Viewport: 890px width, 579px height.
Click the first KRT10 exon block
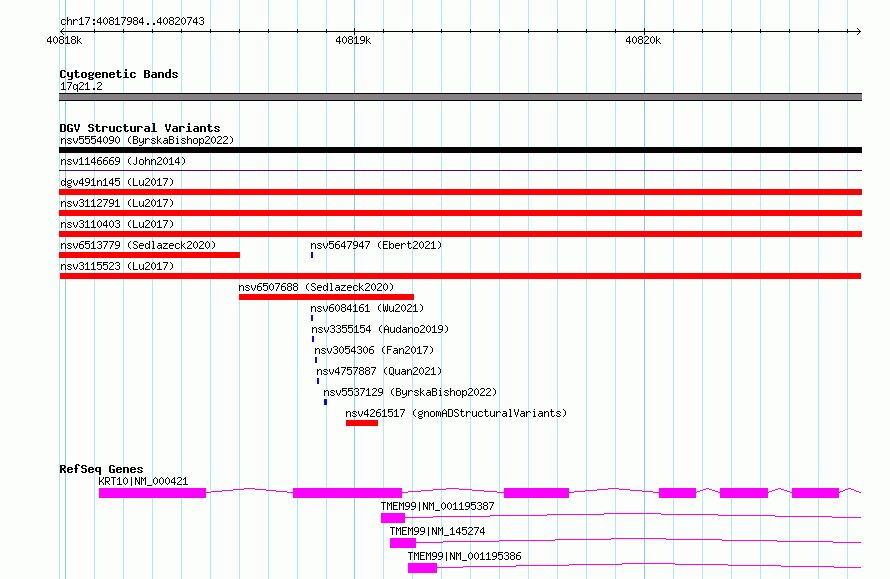coord(152,493)
